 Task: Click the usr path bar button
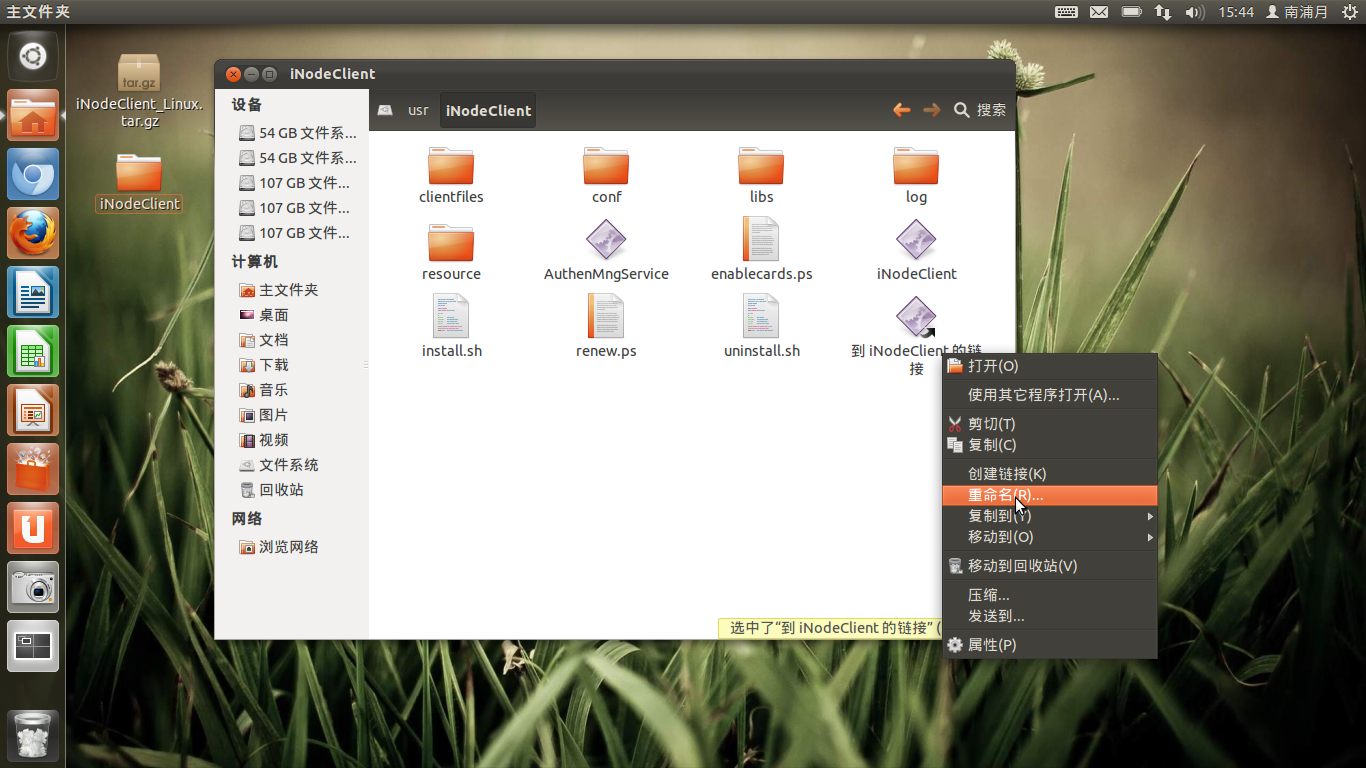[418, 110]
